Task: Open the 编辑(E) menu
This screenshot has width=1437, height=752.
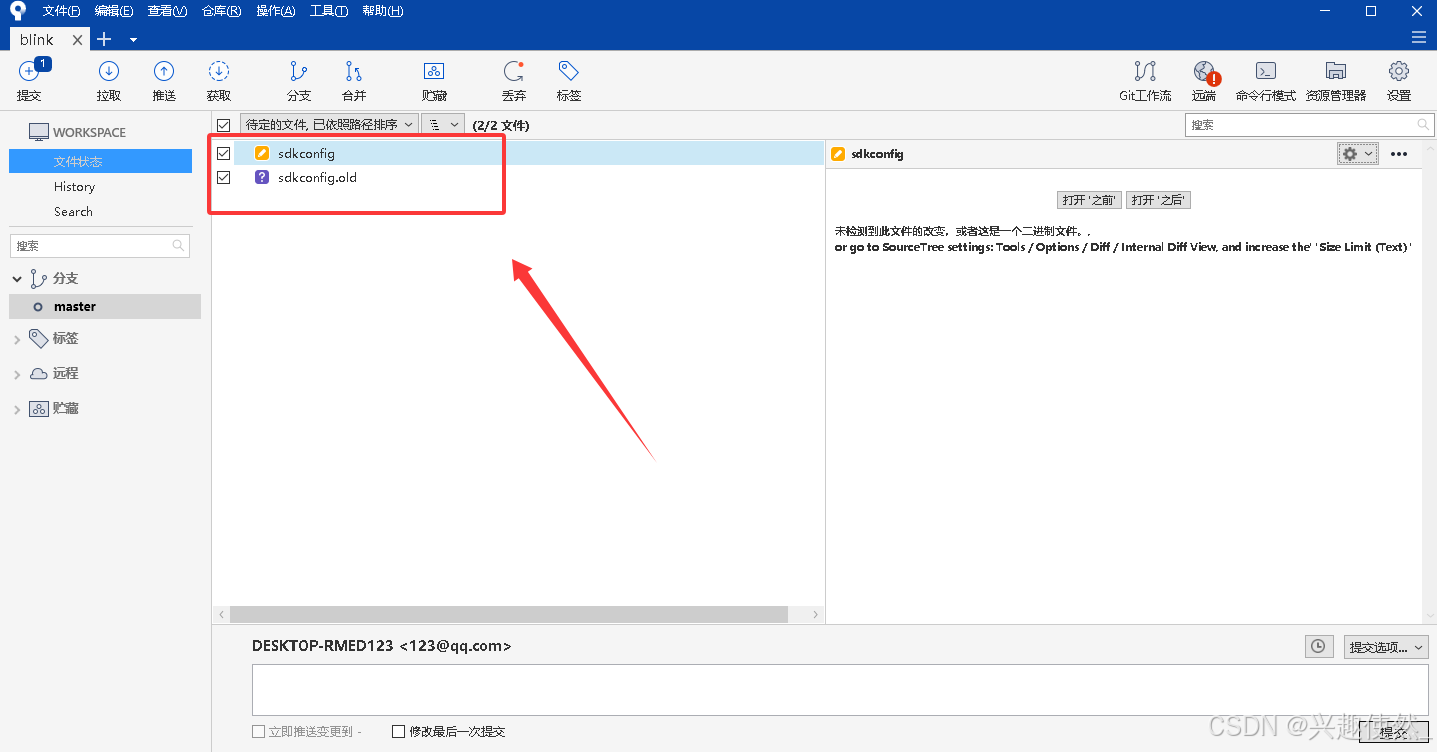Action: coord(113,11)
